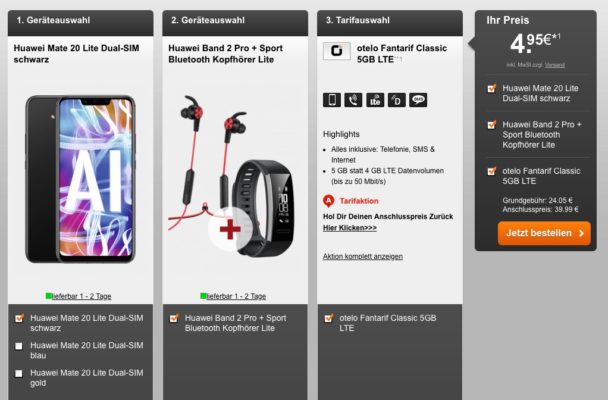
Task: Click the SMS speech bubble icon
Action: tap(418, 100)
